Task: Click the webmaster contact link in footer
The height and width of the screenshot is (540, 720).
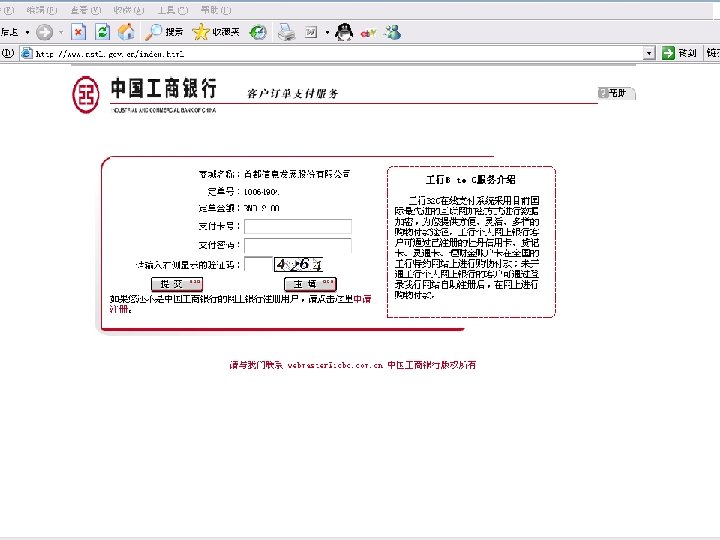Action: (335, 365)
